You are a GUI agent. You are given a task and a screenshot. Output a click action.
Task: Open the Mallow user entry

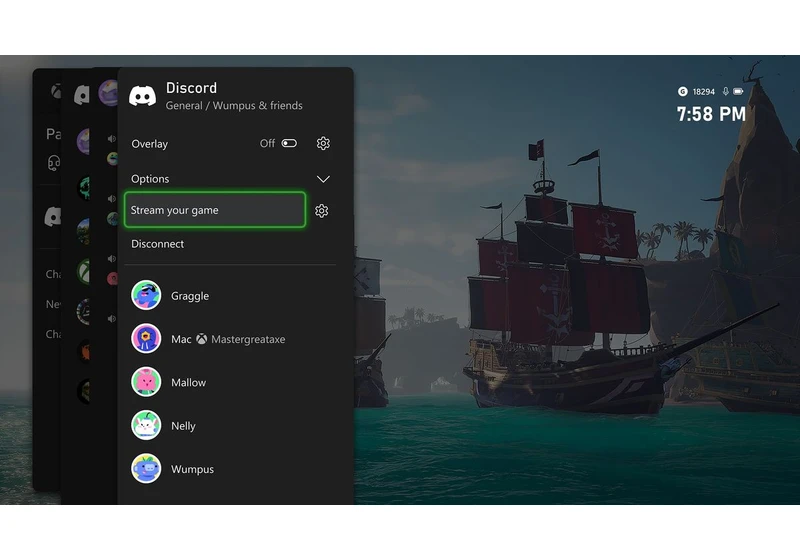click(x=188, y=383)
